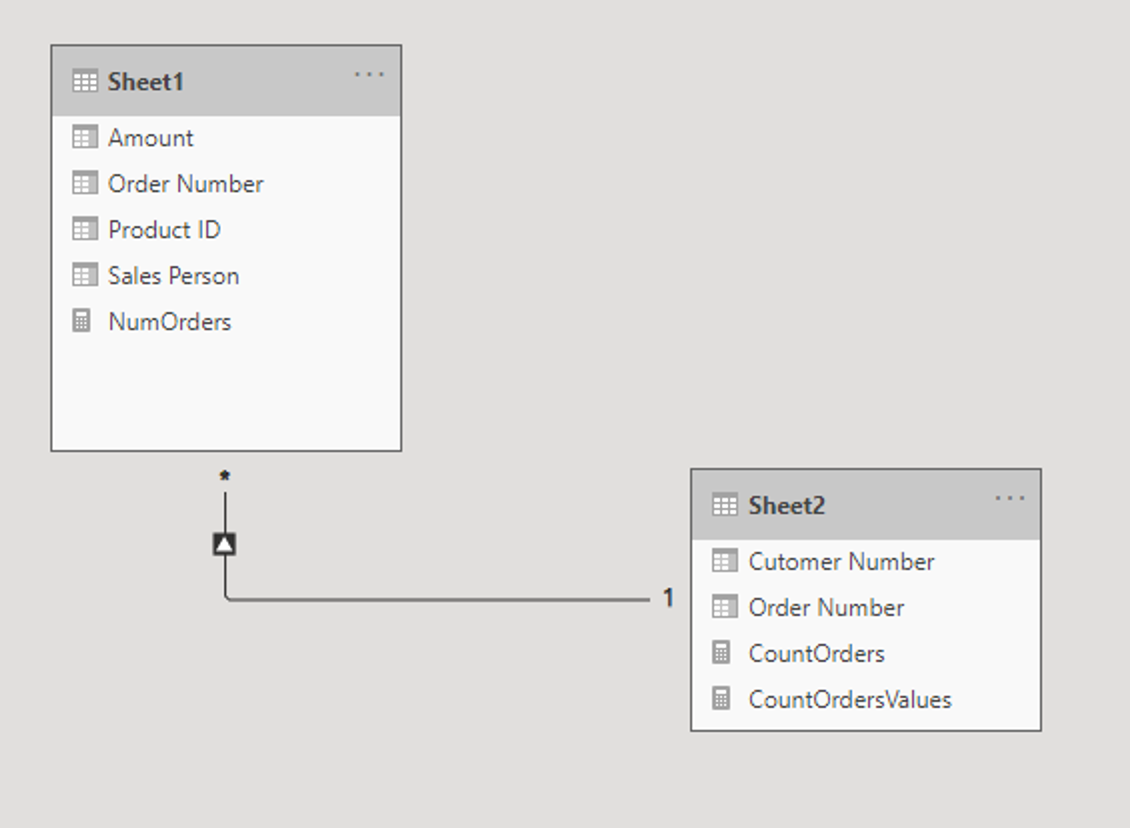Click the column icon beside Cutomer Number
Image resolution: width=1130 pixels, height=828 pixels.
tap(724, 561)
